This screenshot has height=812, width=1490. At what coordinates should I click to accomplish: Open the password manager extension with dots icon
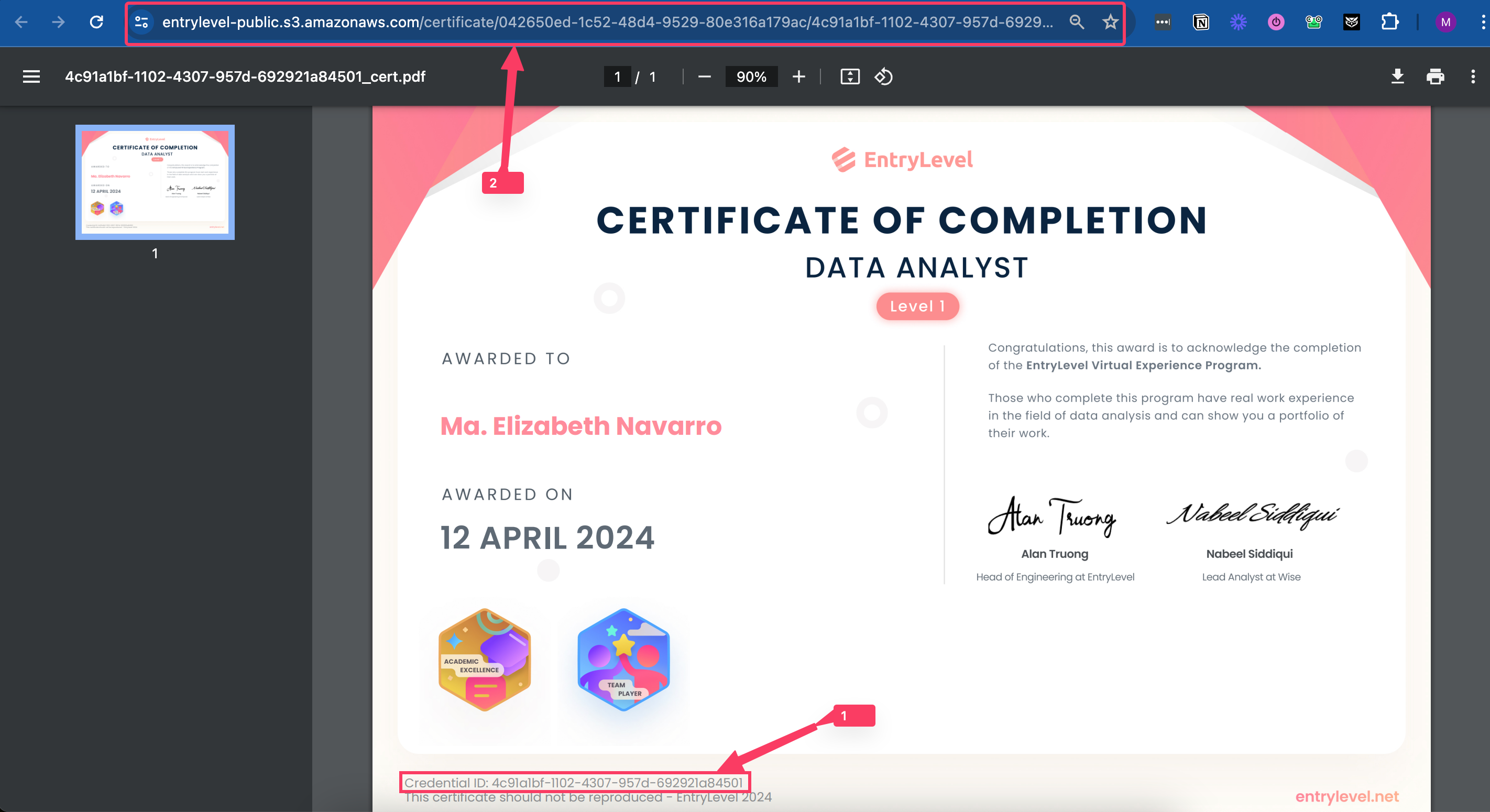(1163, 22)
